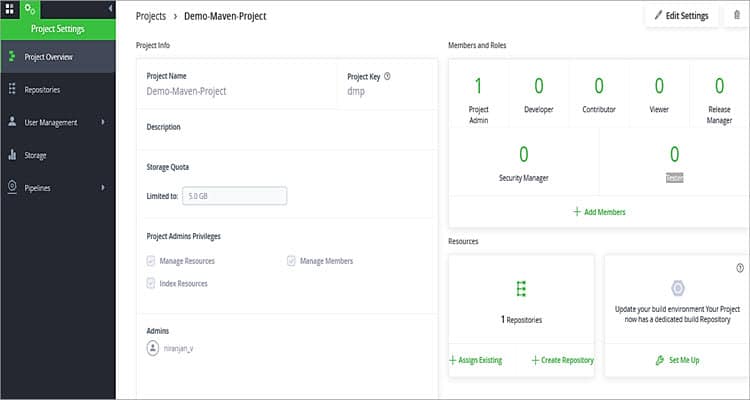The height and width of the screenshot is (400, 750).
Task: Click the green repositories tree icon
Action: pos(521,289)
